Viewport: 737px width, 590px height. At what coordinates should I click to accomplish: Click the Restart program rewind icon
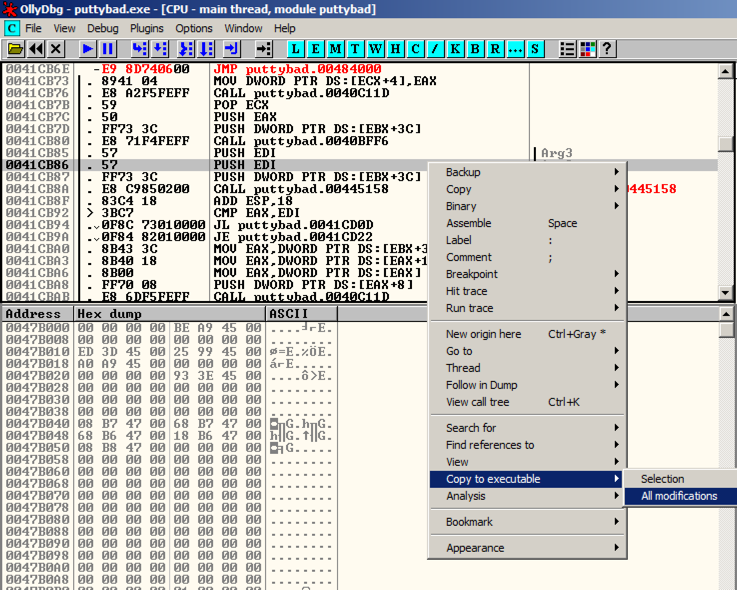(x=36, y=49)
